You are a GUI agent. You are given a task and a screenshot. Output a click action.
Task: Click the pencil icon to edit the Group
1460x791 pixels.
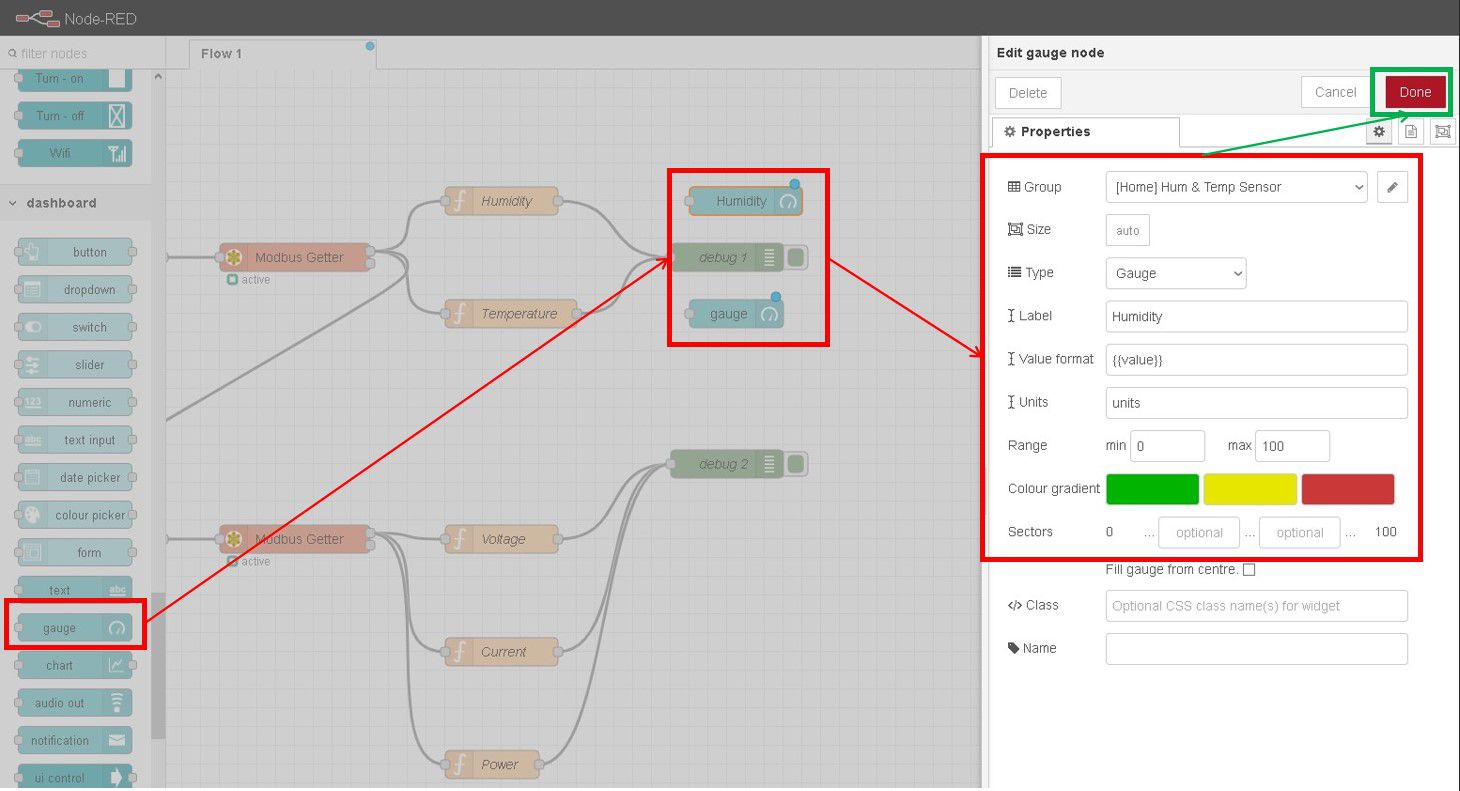pyautogui.click(x=1392, y=187)
